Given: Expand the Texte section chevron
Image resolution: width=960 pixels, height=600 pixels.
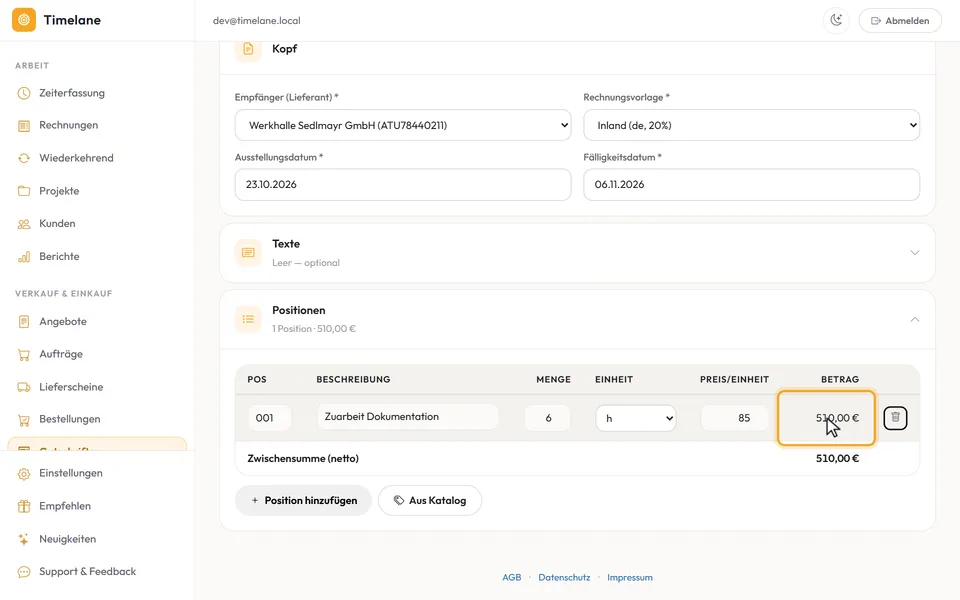Looking at the screenshot, I should 915,252.
